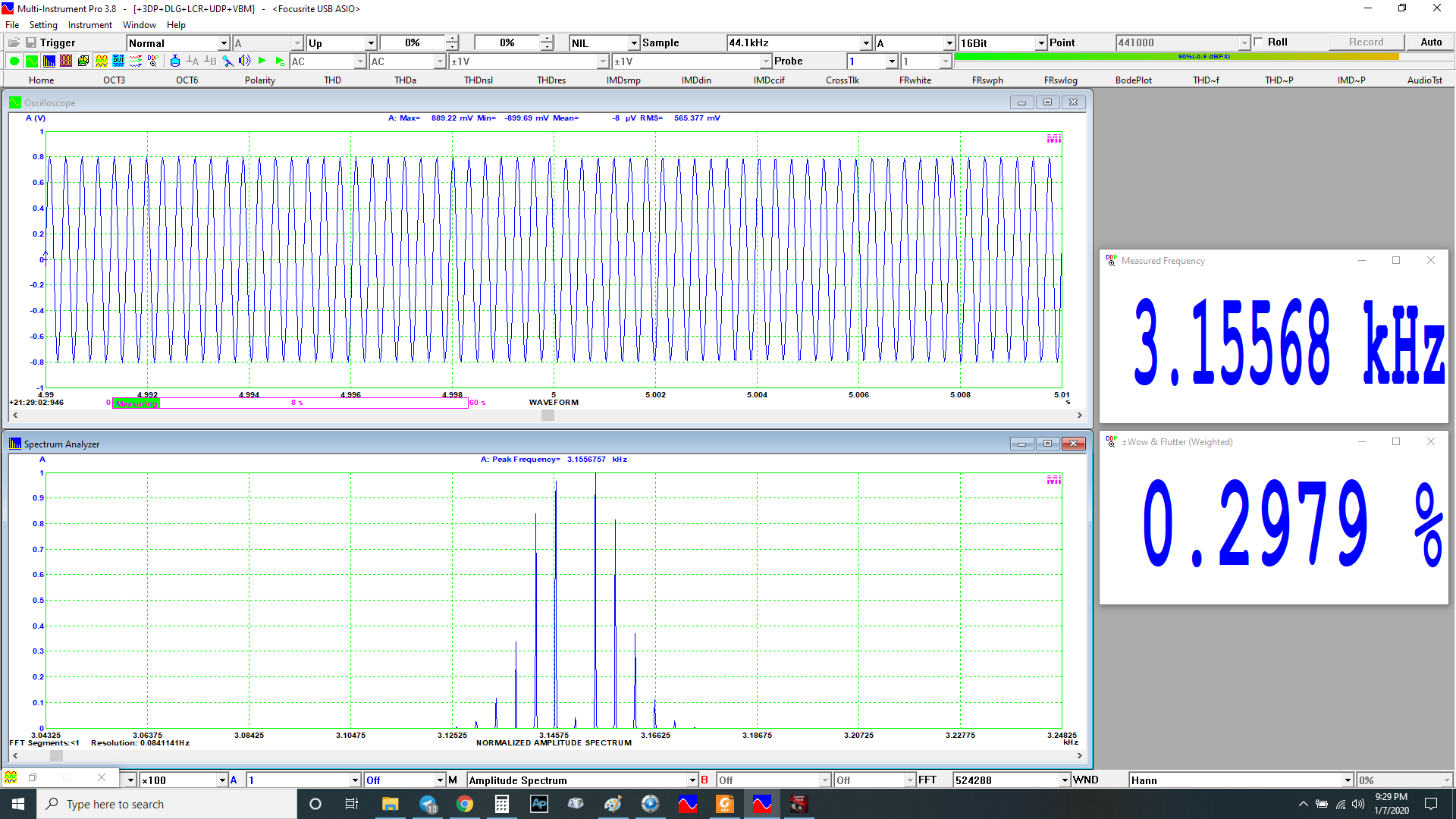Open the Spectrum Analyzer instrument icon

[49, 61]
